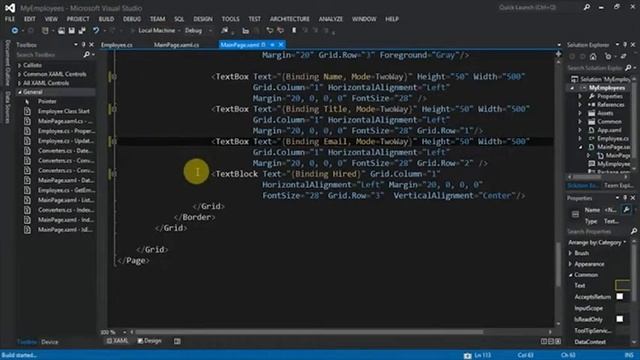
Task: Click the Open File toolbar icon
Action: pyautogui.click(x=61, y=31)
